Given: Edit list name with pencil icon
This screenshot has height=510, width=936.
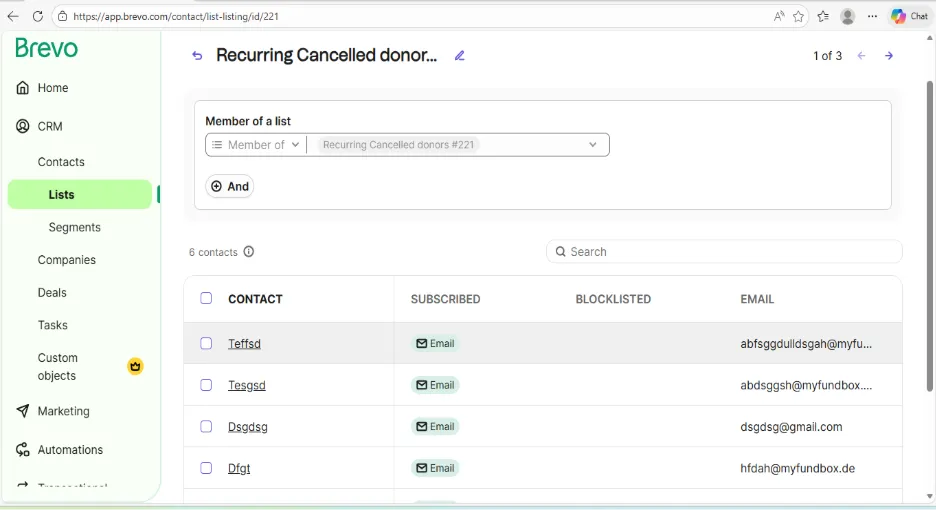Looking at the screenshot, I should click(x=459, y=56).
